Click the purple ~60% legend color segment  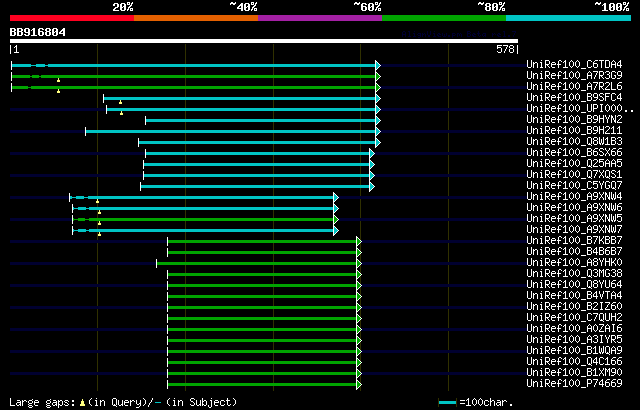pyautogui.click(x=320, y=18)
